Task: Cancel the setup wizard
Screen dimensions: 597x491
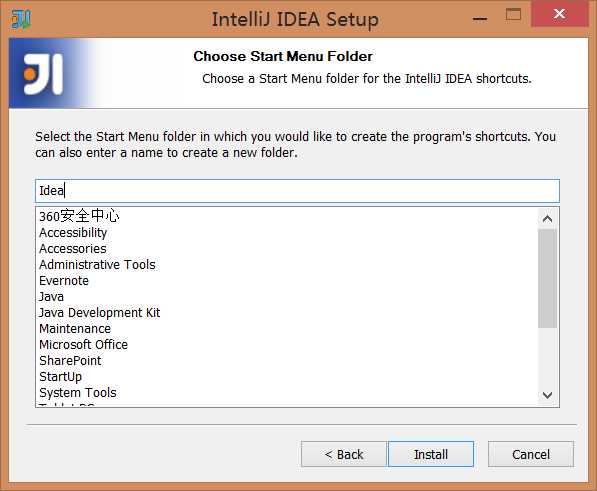Action: [531, 454]
